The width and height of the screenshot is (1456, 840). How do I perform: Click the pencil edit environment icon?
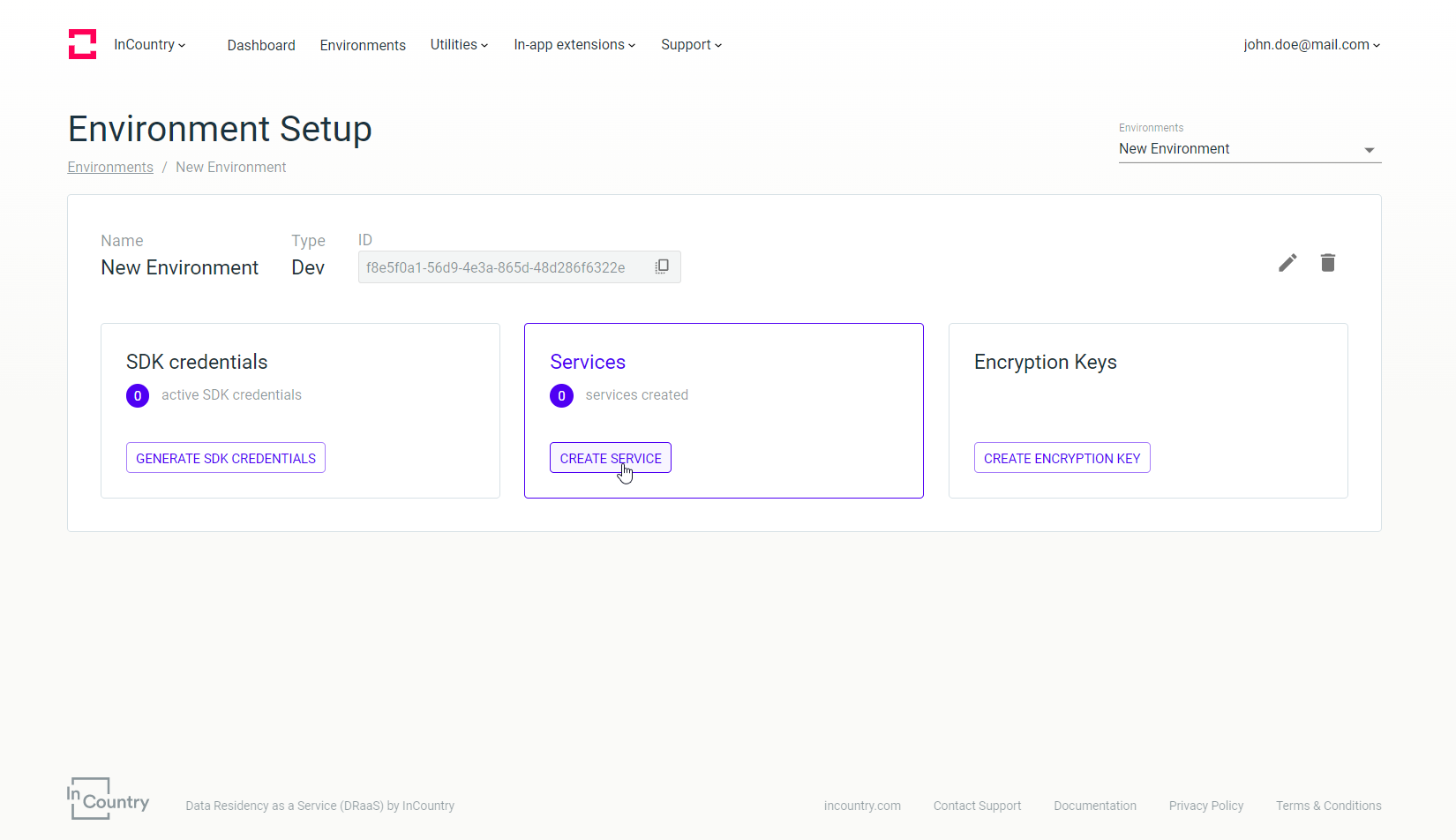1287,263
